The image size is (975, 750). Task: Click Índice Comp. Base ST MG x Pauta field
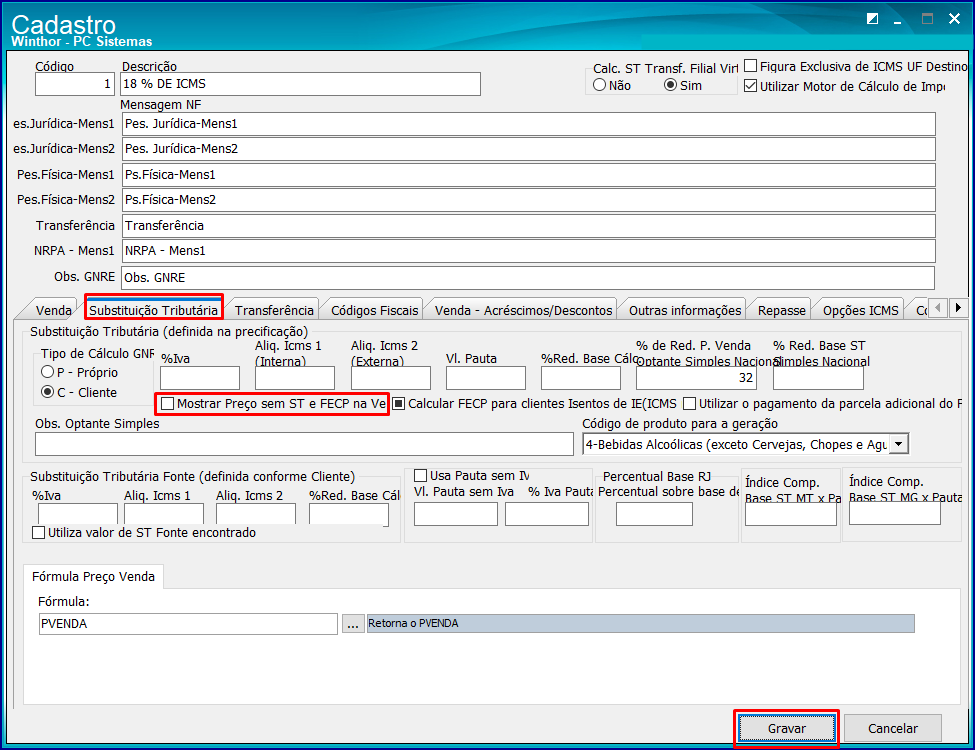tap(895, 513)
